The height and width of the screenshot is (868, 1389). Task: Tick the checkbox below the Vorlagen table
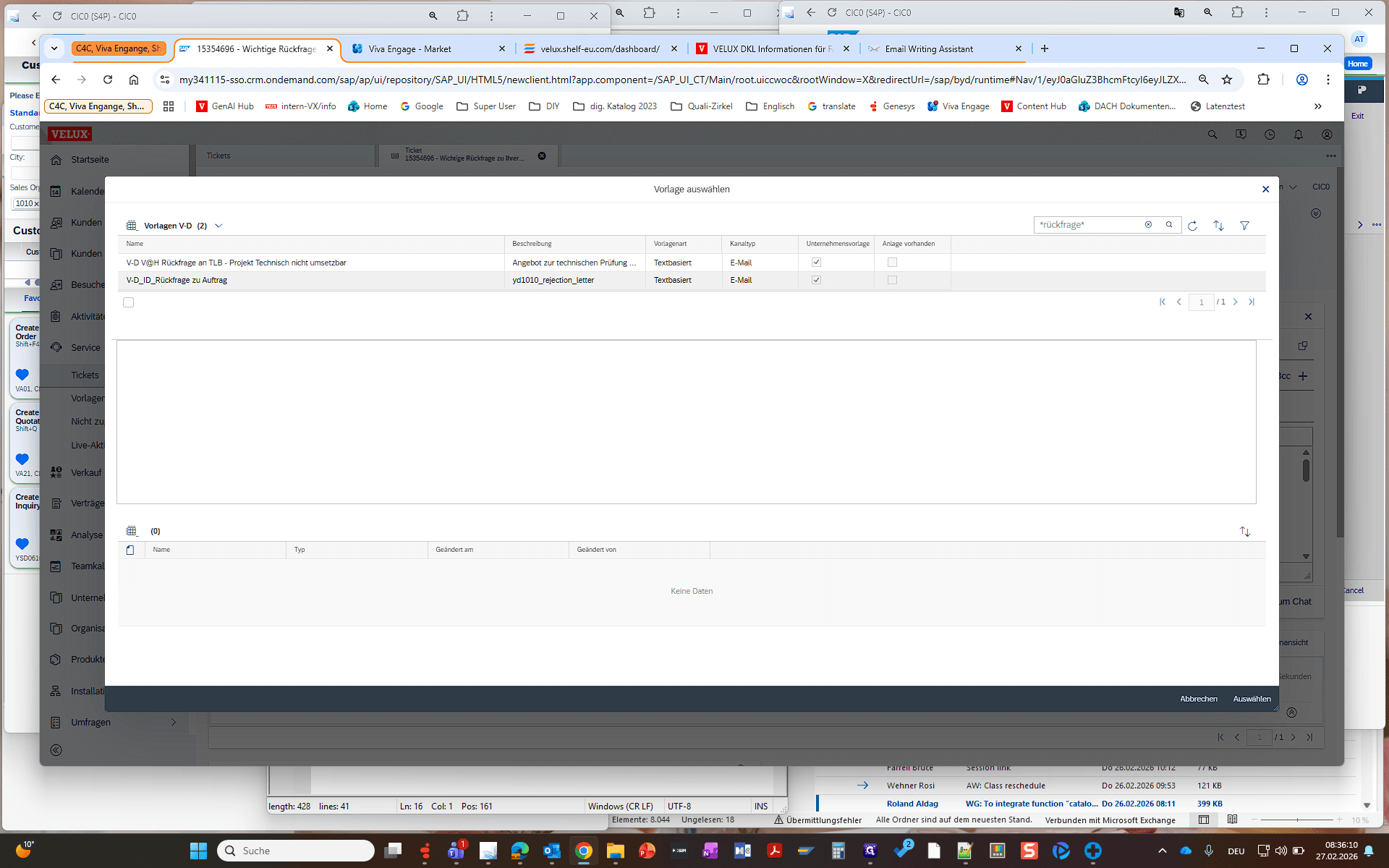coord(128,302)
